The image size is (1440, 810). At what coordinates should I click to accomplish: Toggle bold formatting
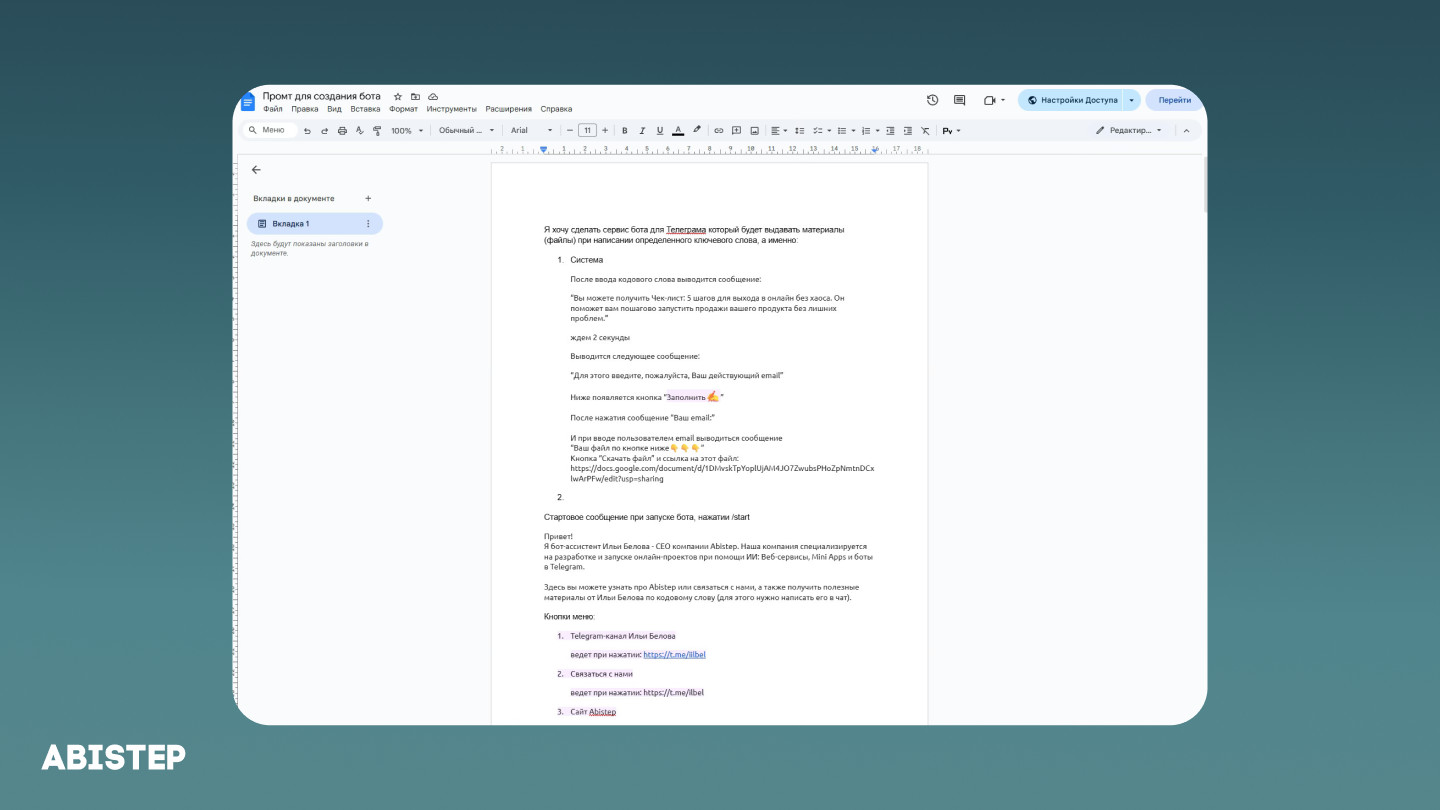pyautogui.click(x=625, y=131)
